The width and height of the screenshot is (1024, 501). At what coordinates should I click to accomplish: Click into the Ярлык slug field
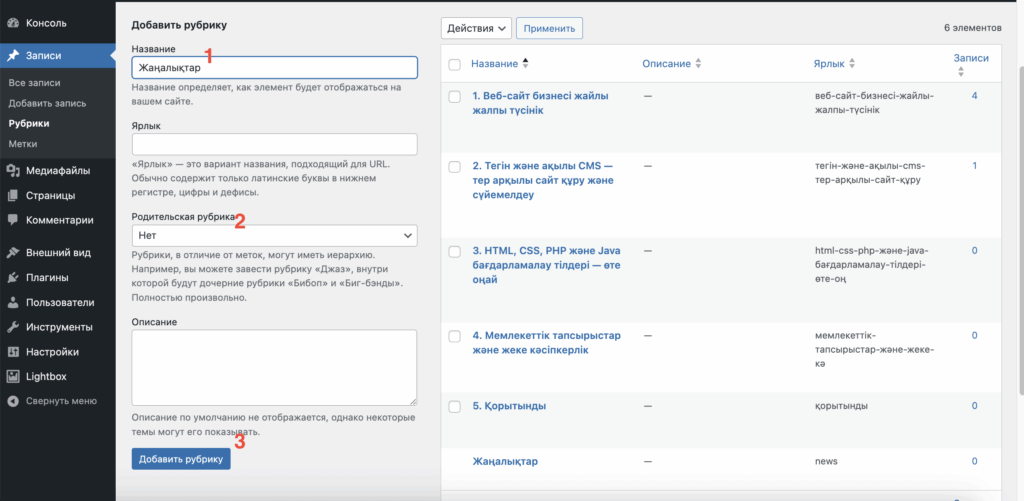pyautogui.click(x=274, y=144)
